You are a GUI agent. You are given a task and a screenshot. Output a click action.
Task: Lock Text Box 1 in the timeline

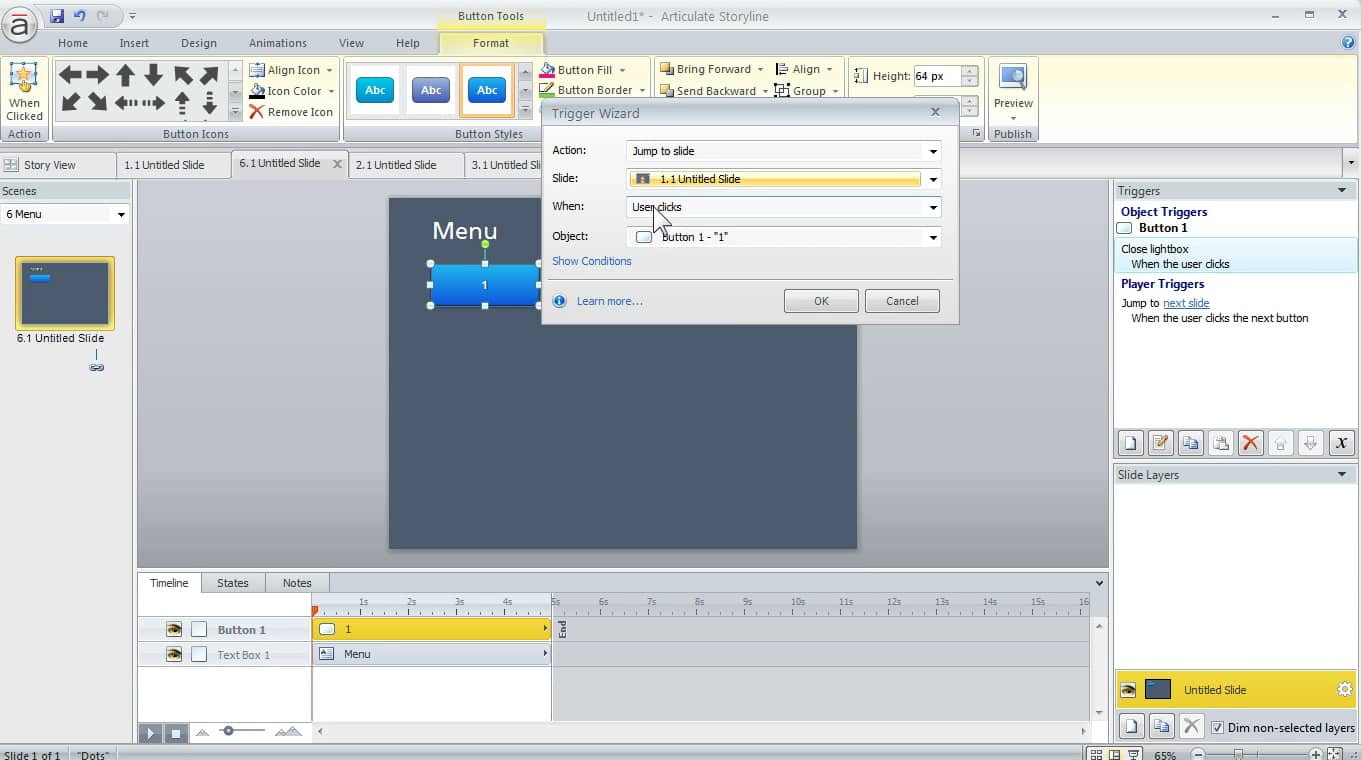coord(199,654)
